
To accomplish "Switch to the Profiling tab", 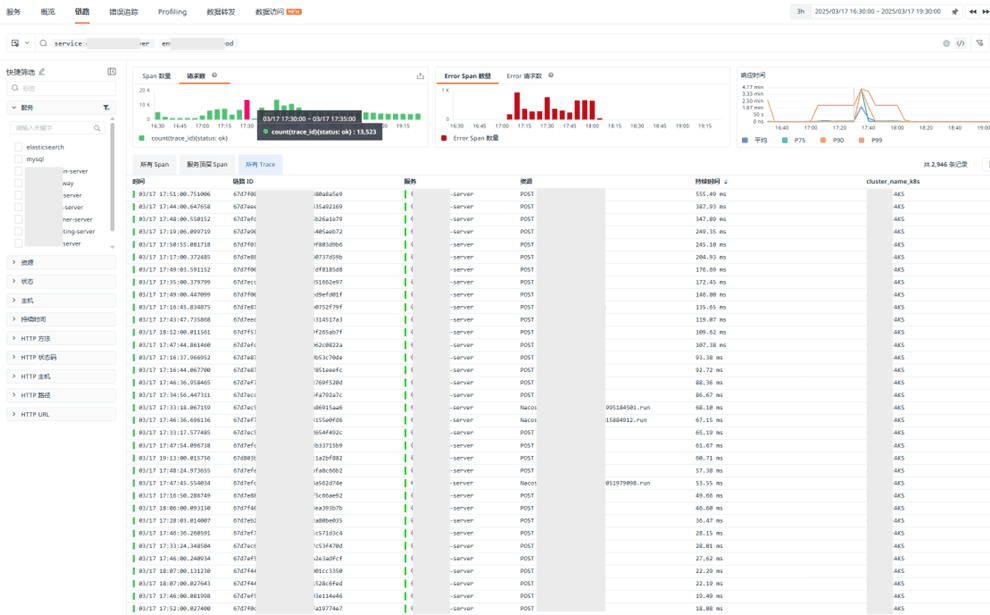I will (x=172, y=12).
